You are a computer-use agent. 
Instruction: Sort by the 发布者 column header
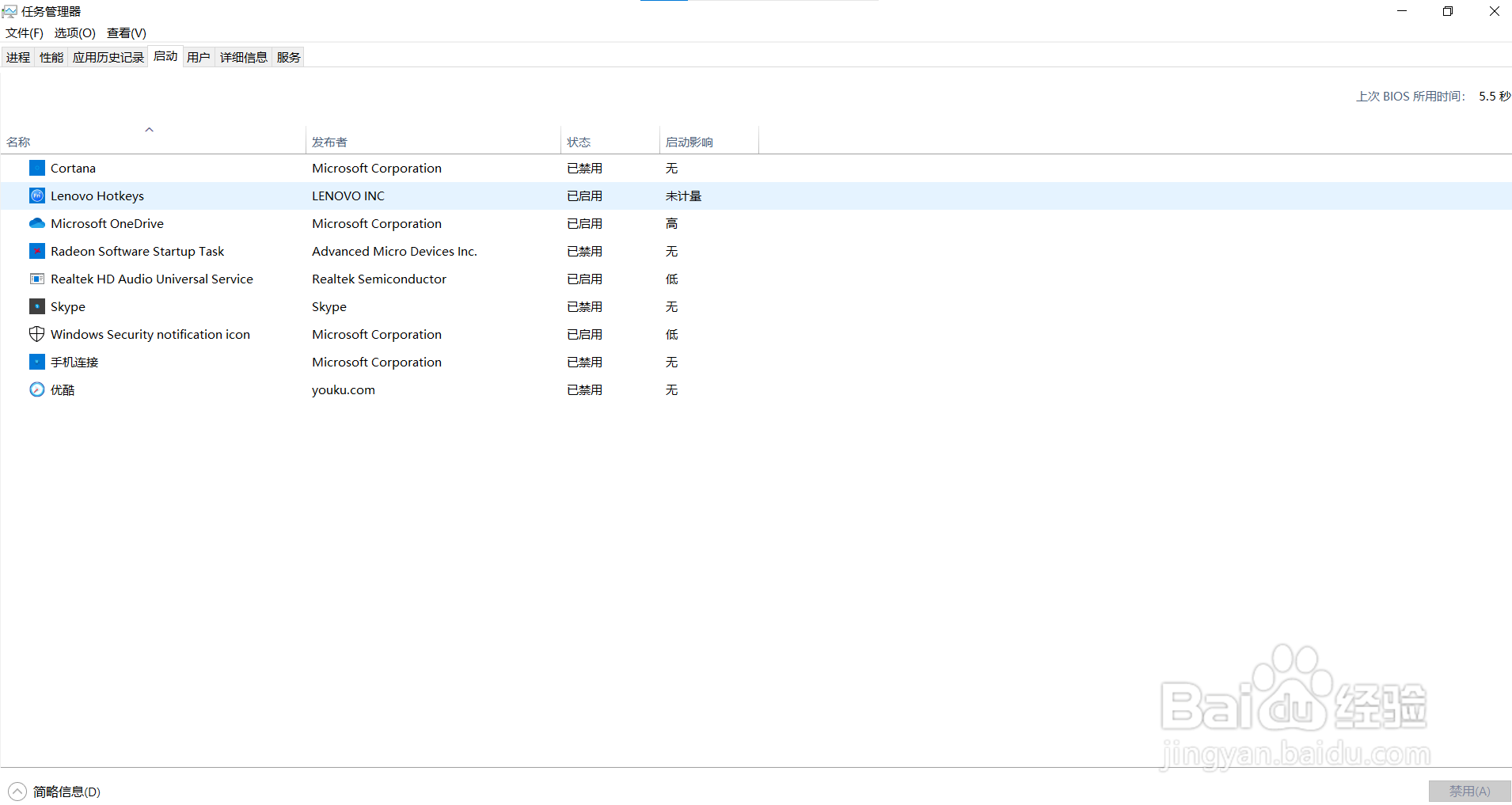(x=434, y=140)
